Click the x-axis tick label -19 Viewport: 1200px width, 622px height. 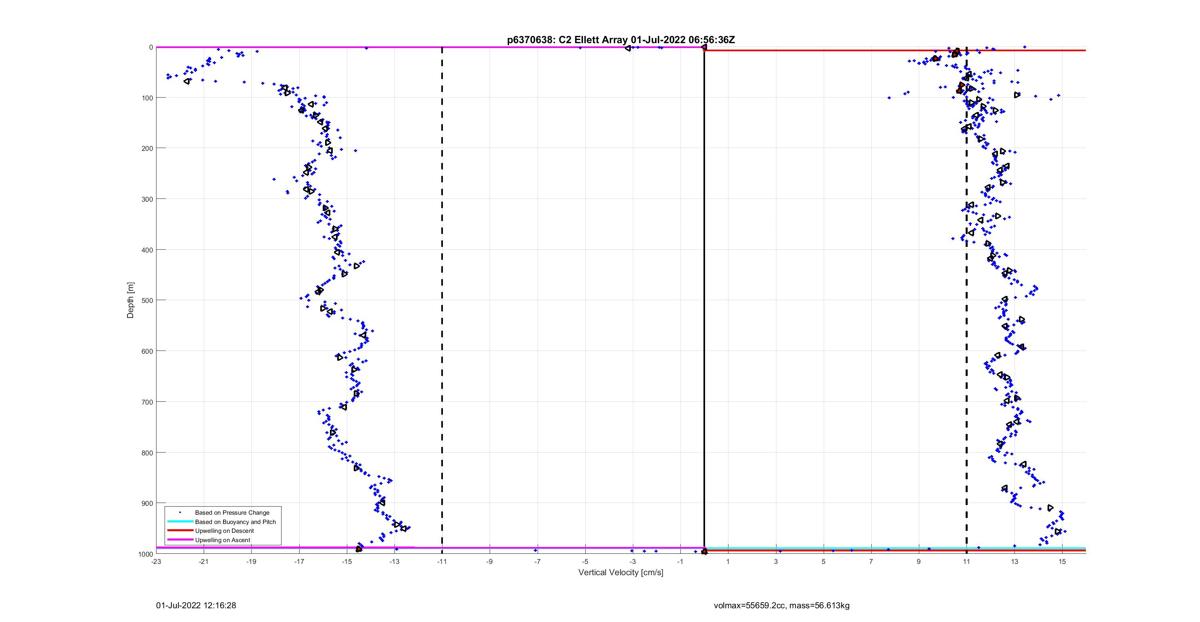[251, 561]
